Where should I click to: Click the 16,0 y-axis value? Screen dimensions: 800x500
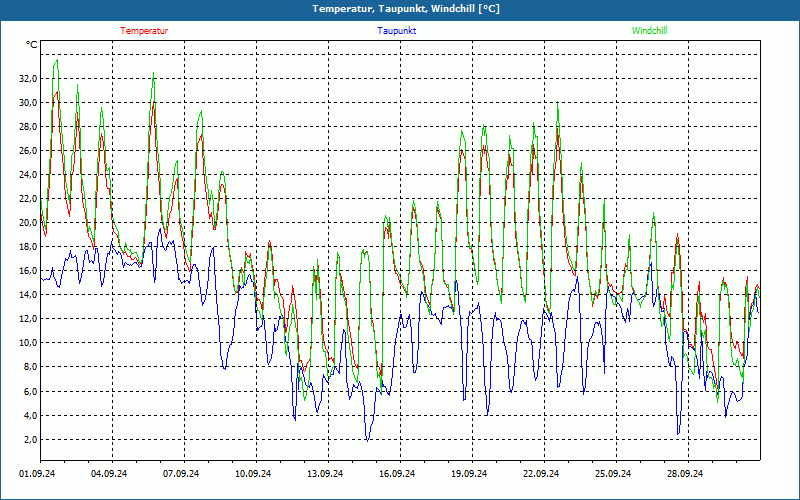click(x=28, y=270)
